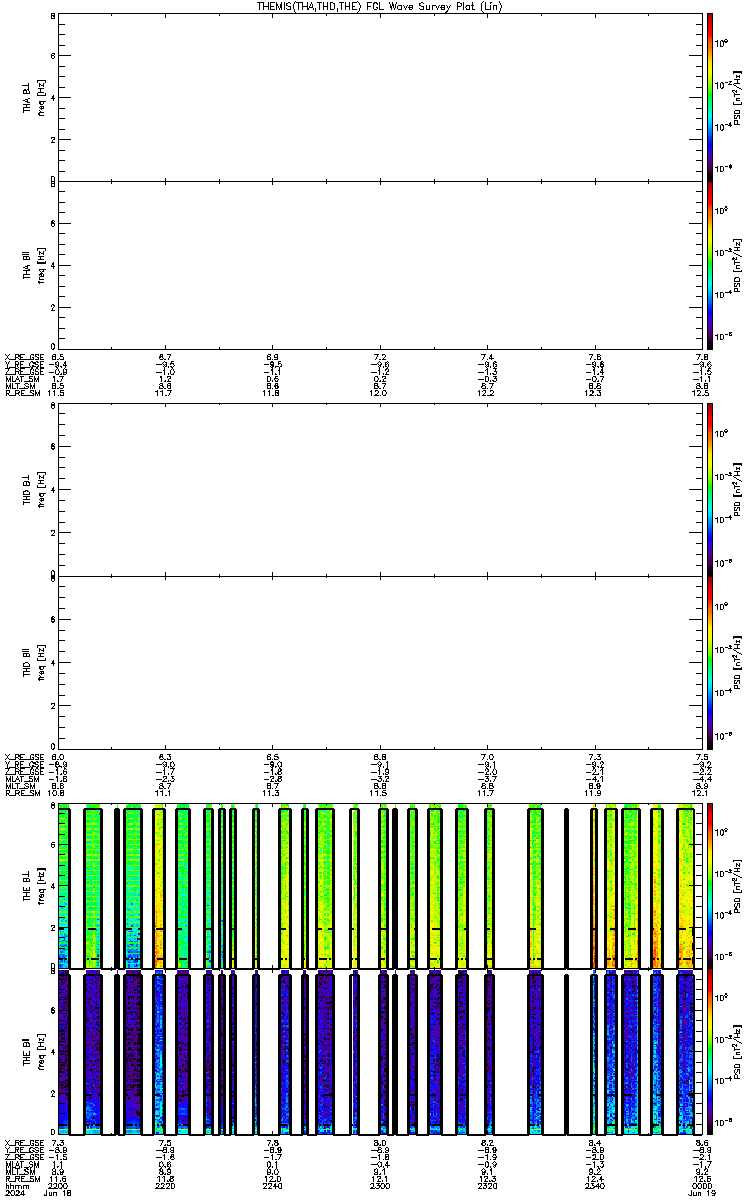750x1200 pixels.
Task: Select the THE BL axis label
Action: pos(27,887)
